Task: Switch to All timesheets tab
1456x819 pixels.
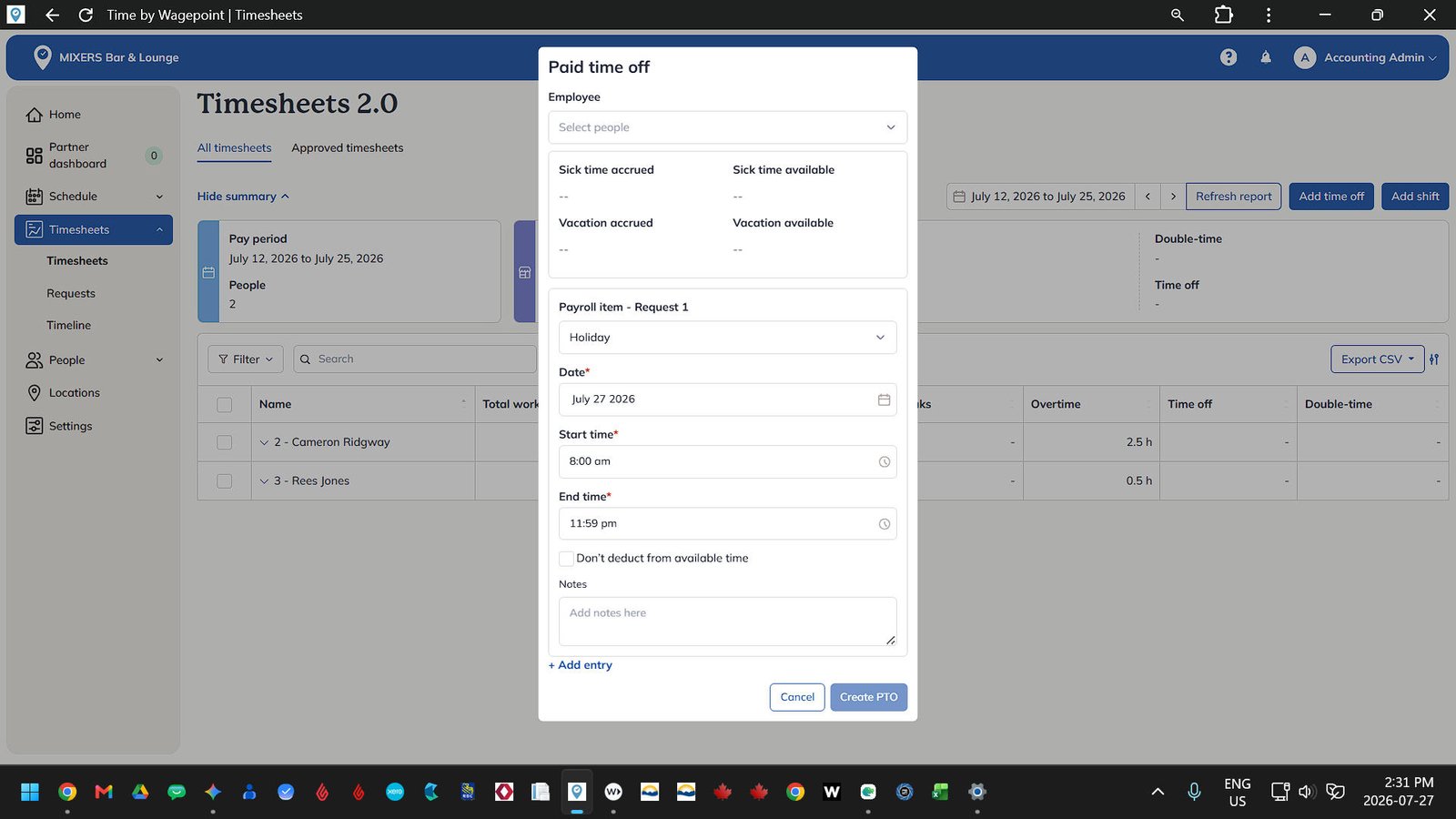Action: [234, 147]
